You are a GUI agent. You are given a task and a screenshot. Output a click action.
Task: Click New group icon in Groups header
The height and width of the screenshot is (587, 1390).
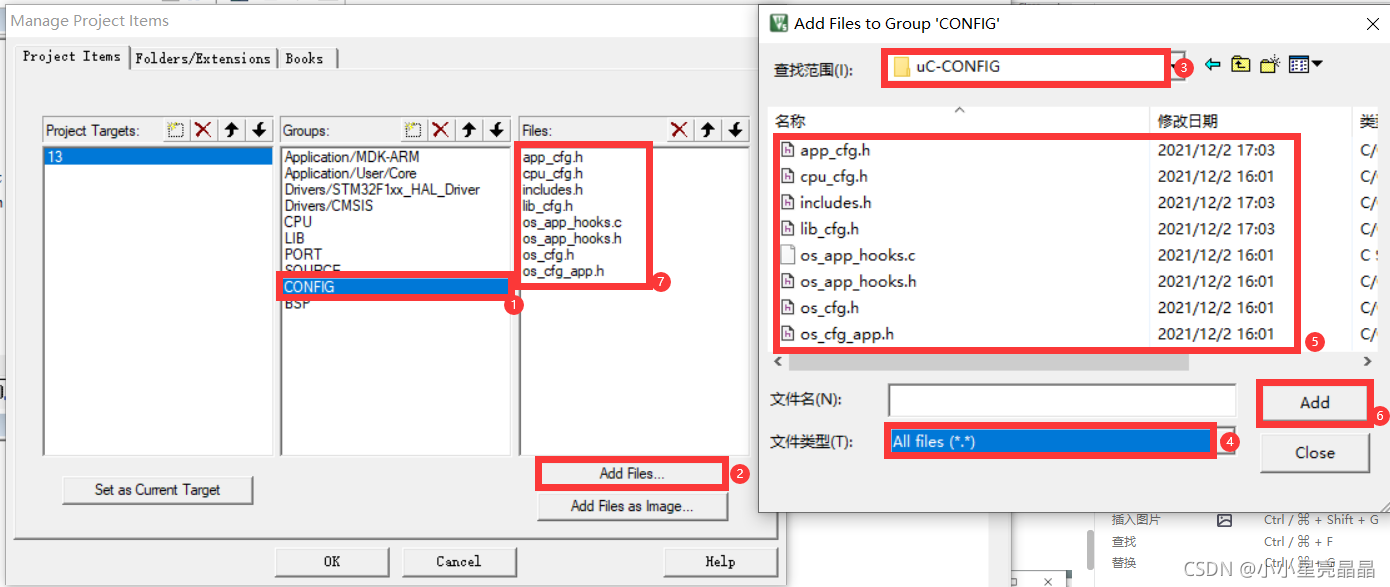coord(413,130)
